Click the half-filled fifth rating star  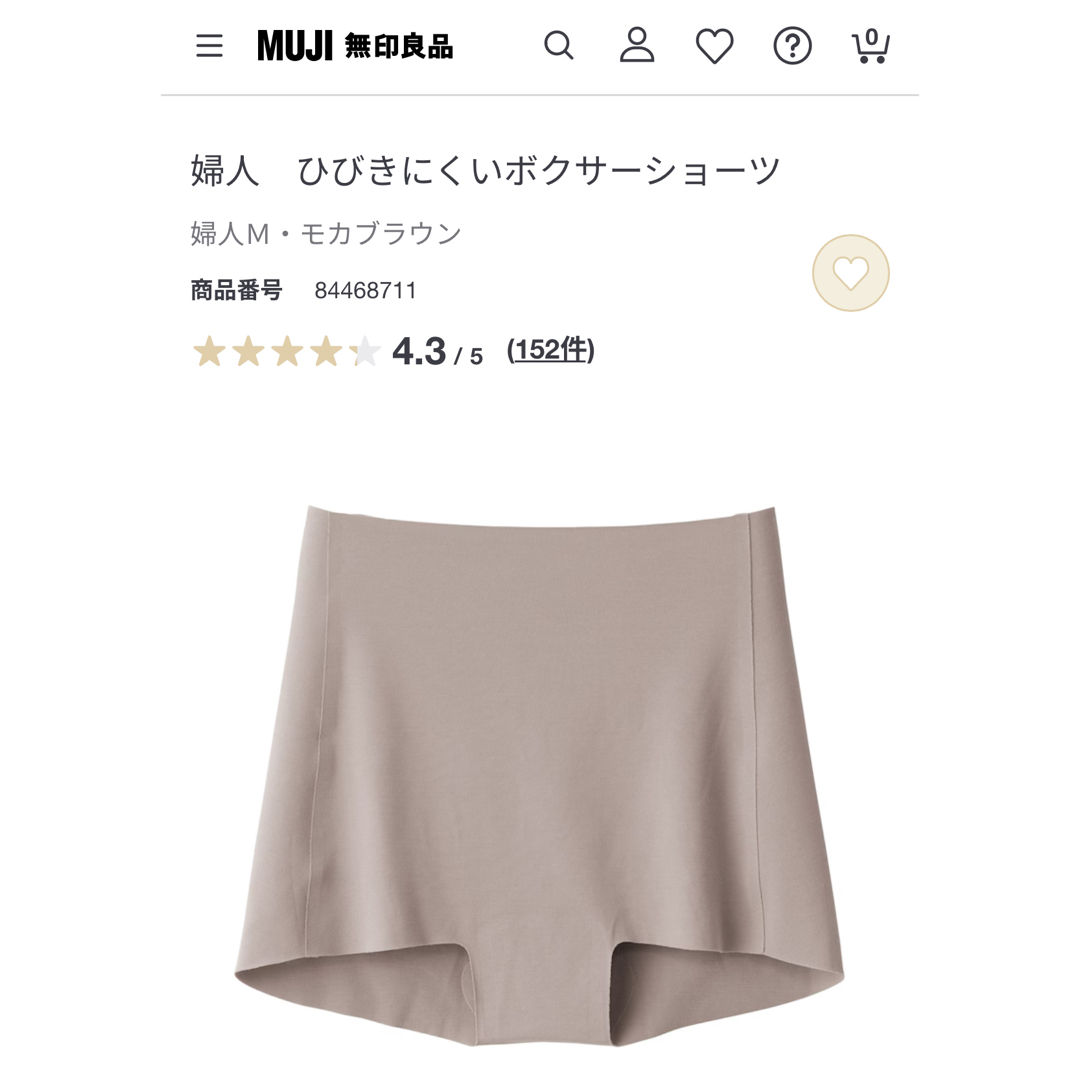[x=365, y=351]
